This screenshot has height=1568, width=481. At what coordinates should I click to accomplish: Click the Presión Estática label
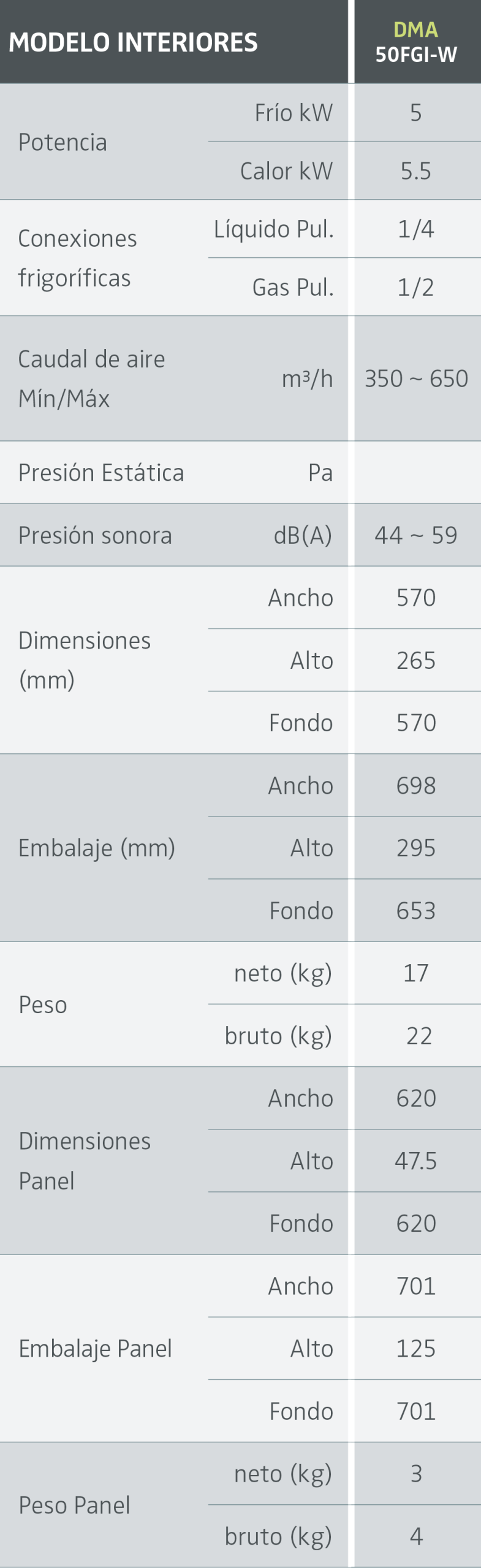[x=101, y=473]
